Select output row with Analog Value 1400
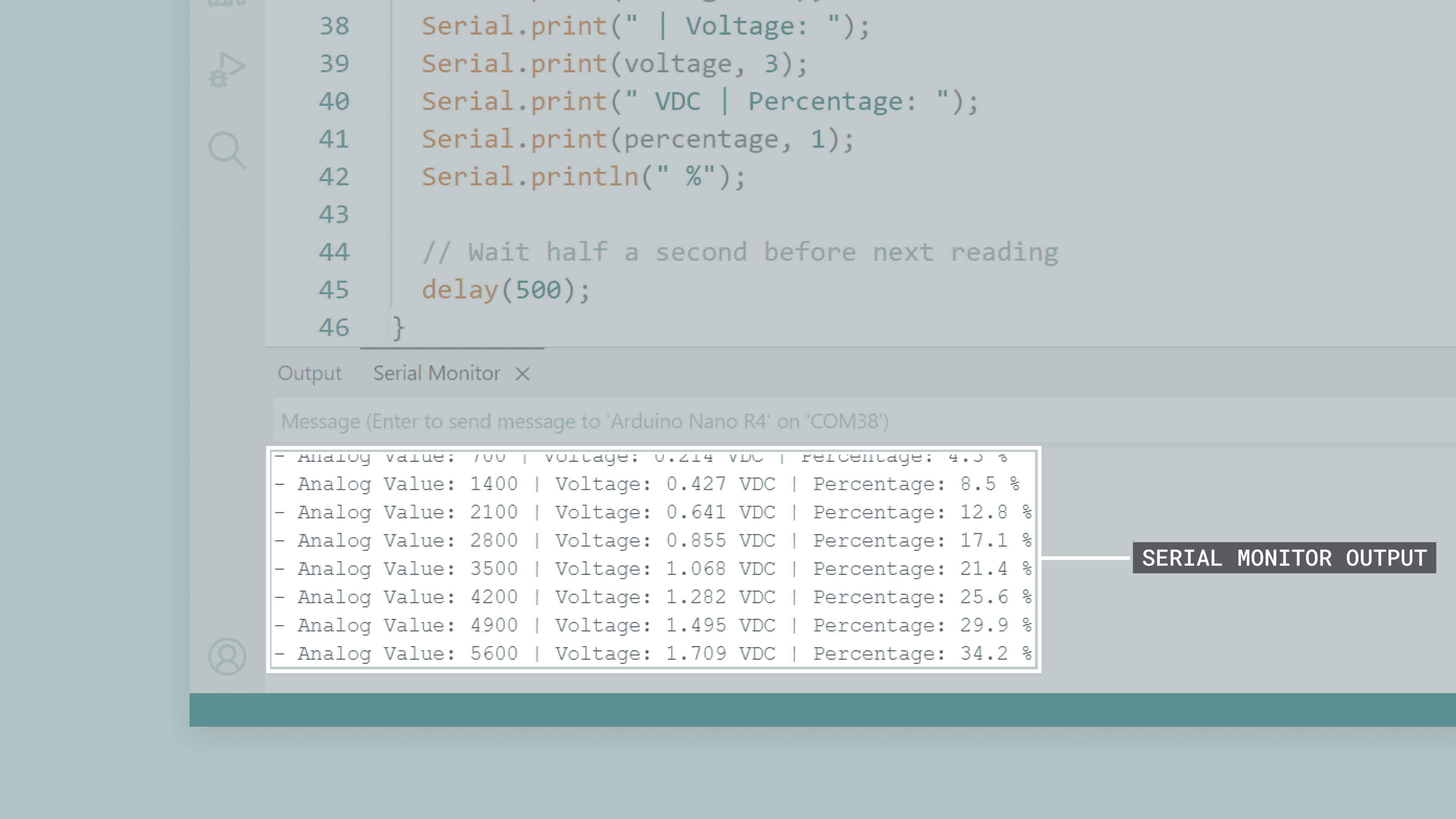This screenshot has width=1456, height=819. 646,484
